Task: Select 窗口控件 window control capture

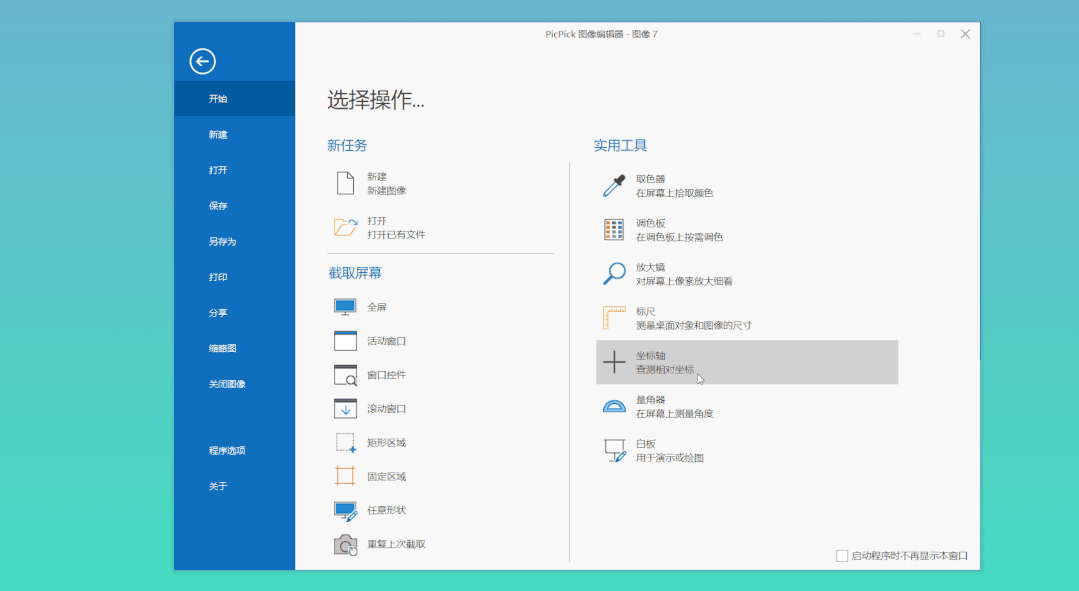Action: tap(383, 374)
